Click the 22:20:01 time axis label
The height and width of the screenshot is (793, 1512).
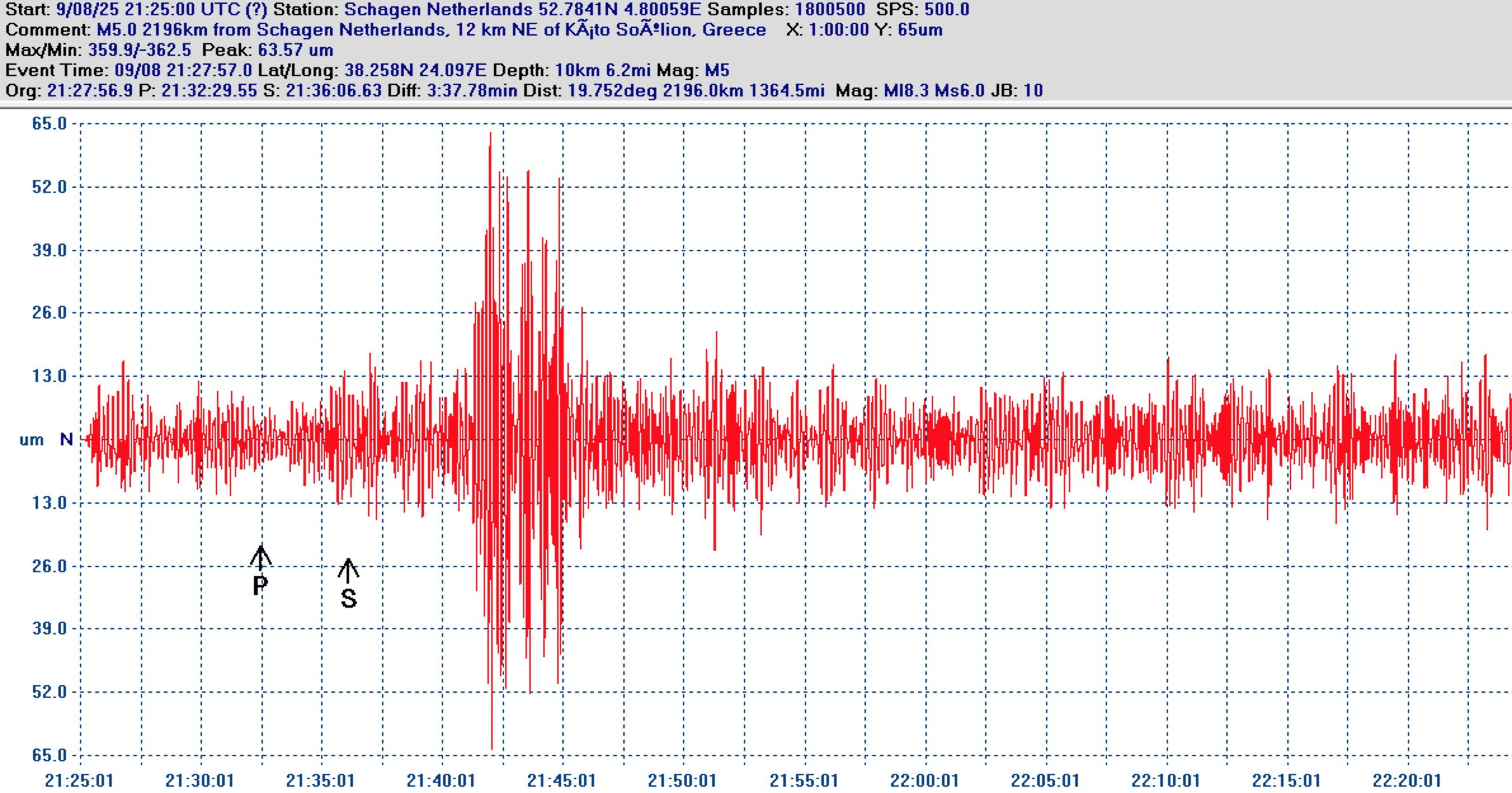pyautogui.click(x=1407, y=780)
